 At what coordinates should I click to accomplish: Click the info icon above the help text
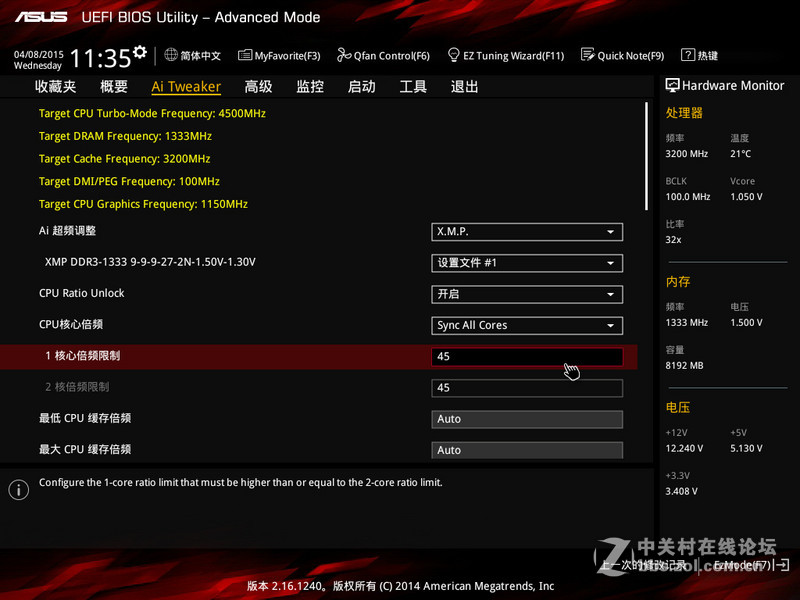click(18, 489)
